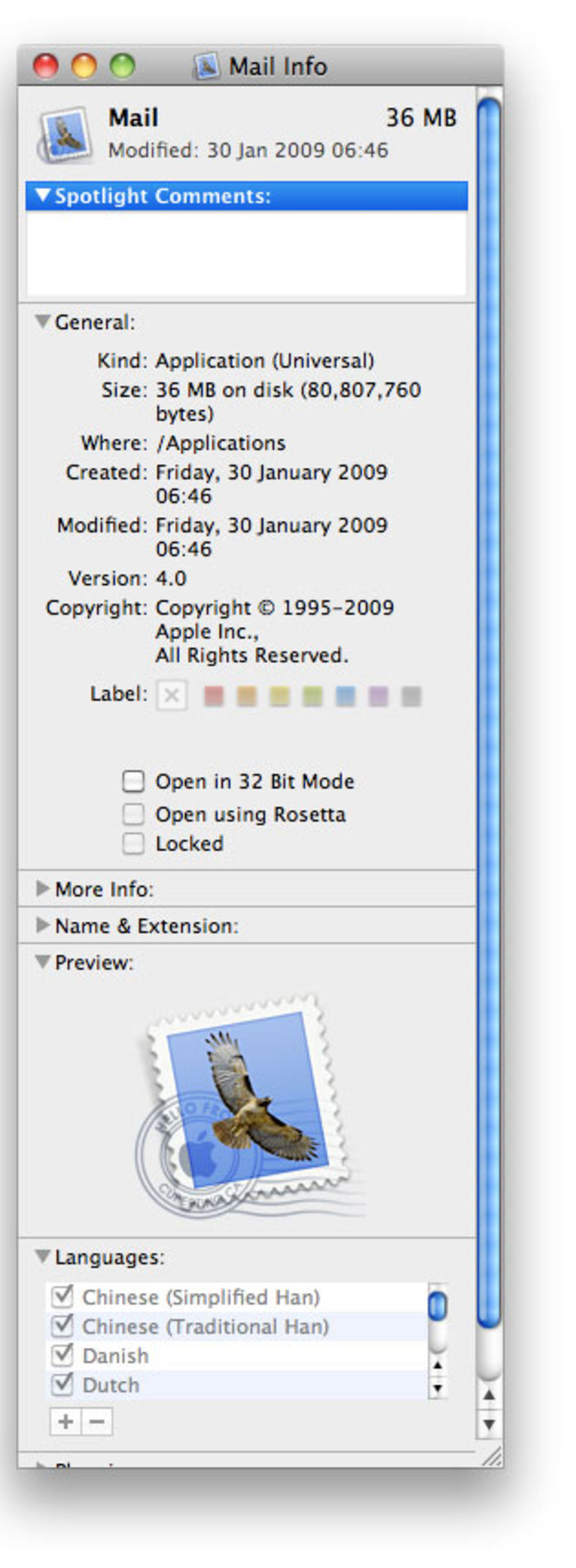This screenshot has width=576, height=1568.
Task: Expand the Name & Extension section
Action: 42,925
